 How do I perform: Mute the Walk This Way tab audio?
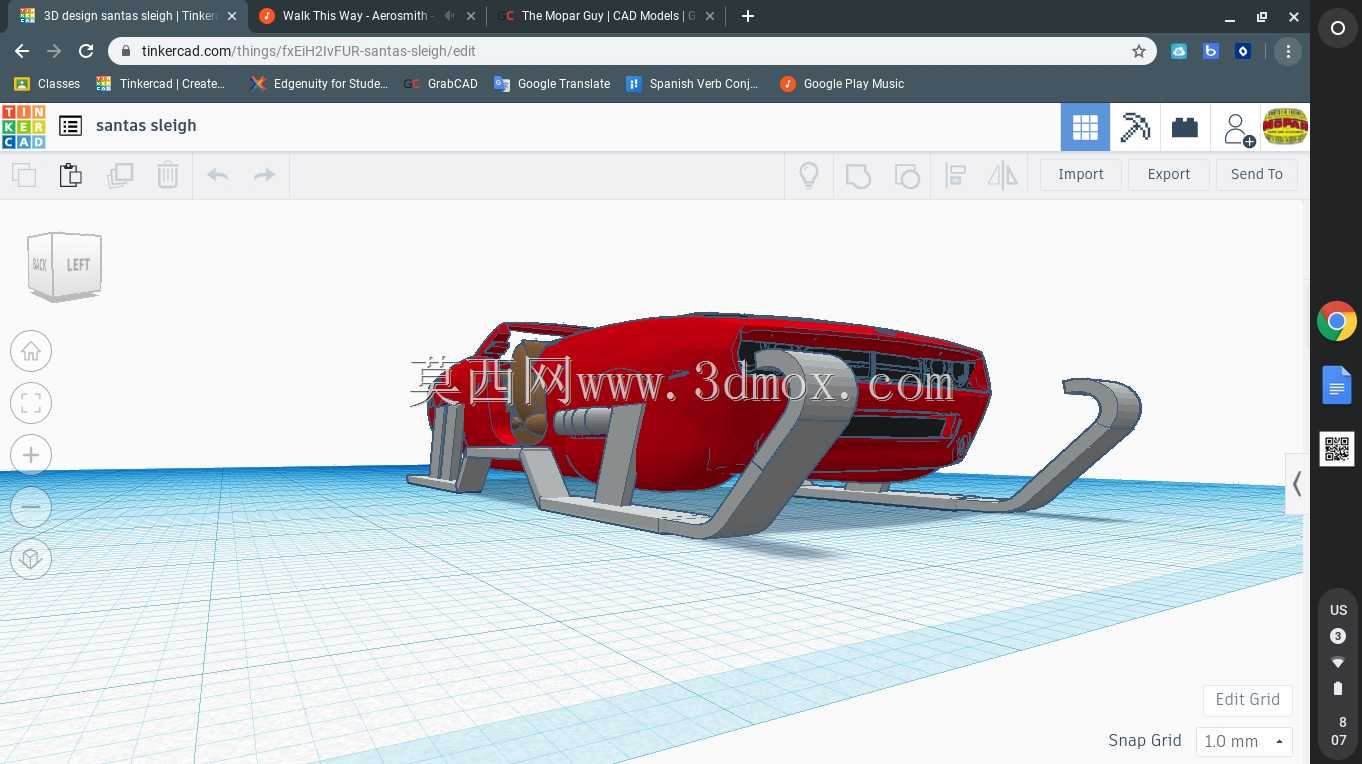coord(449,16)
